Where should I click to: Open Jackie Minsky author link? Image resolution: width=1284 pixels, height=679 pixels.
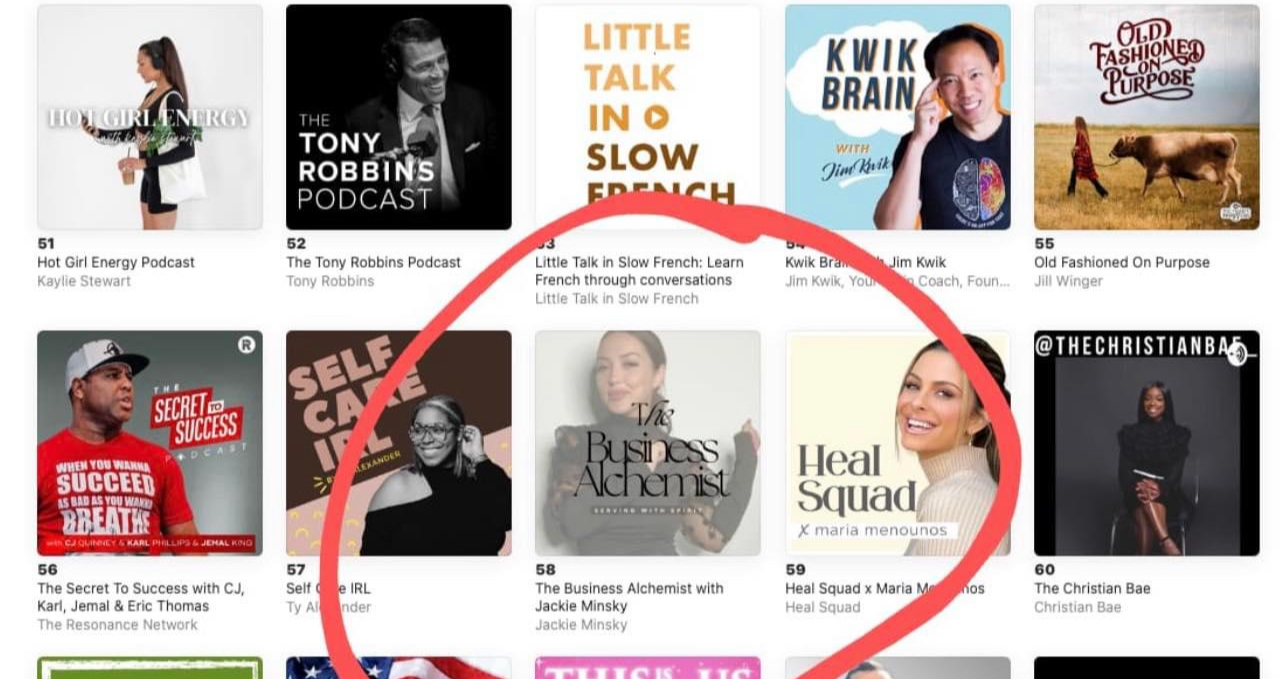(581, 625)
